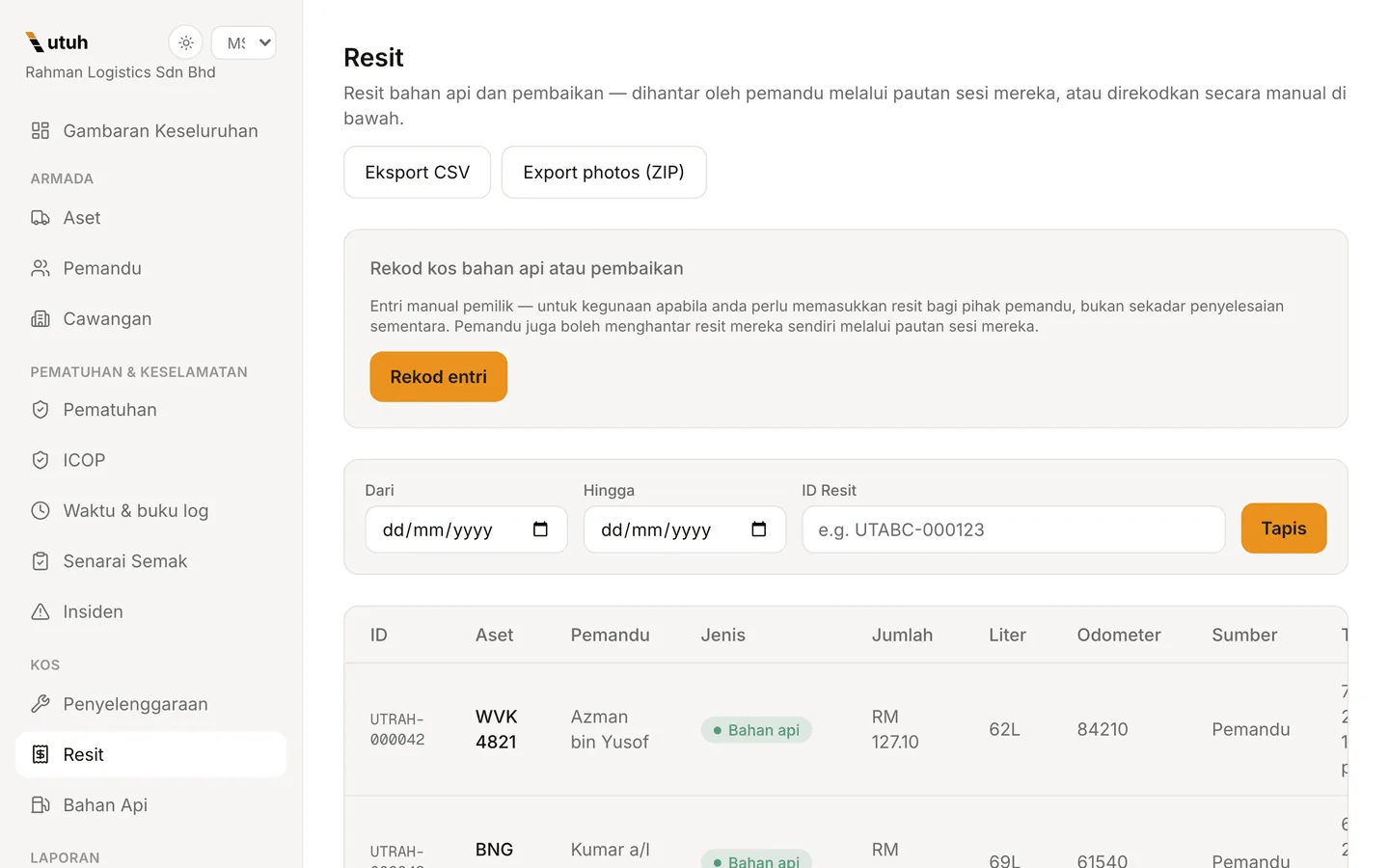
Task: Focus the Dari date input field
Action: pos(467,529)
